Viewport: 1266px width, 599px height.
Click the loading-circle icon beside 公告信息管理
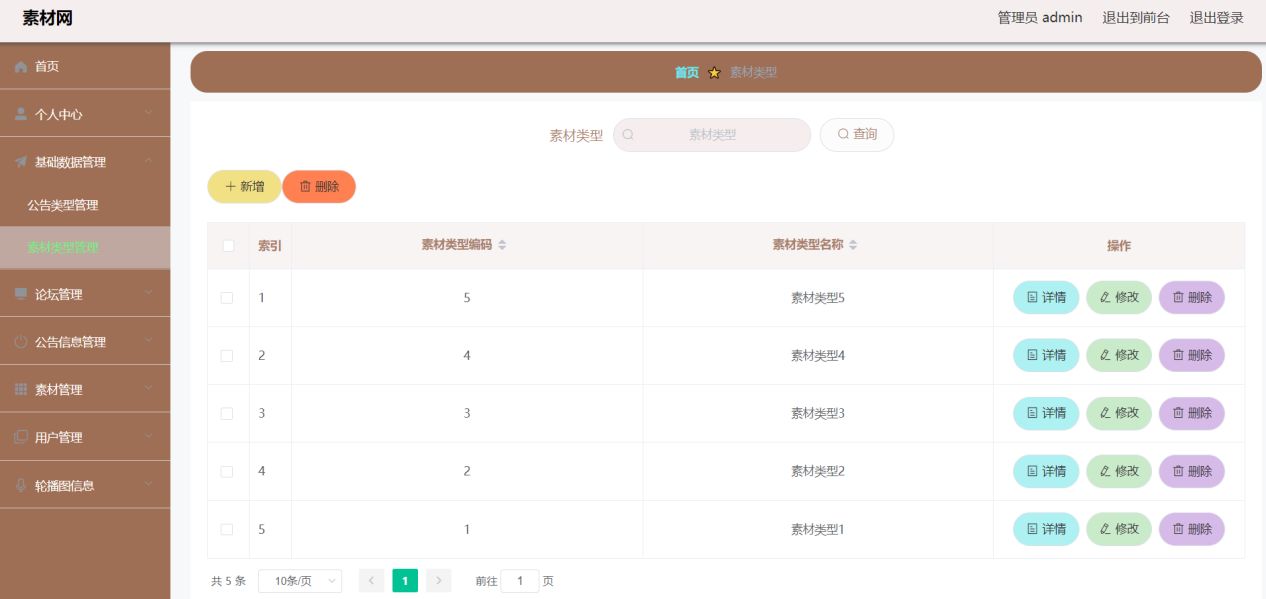(x=21, y=342)
